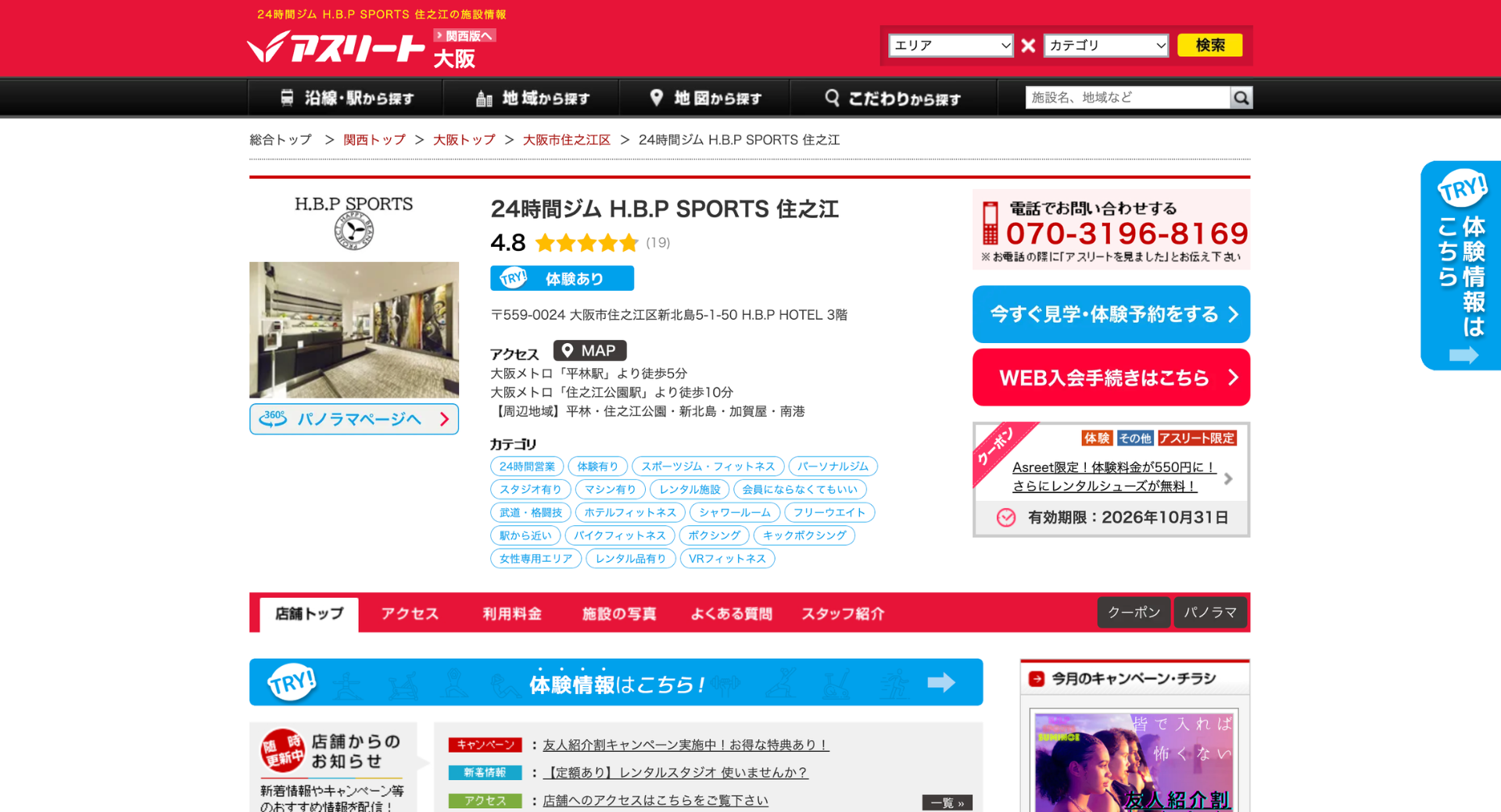This screenshot has height=812, width=1501.
Task: Select レンタル品有り tag
Action: 631,559
